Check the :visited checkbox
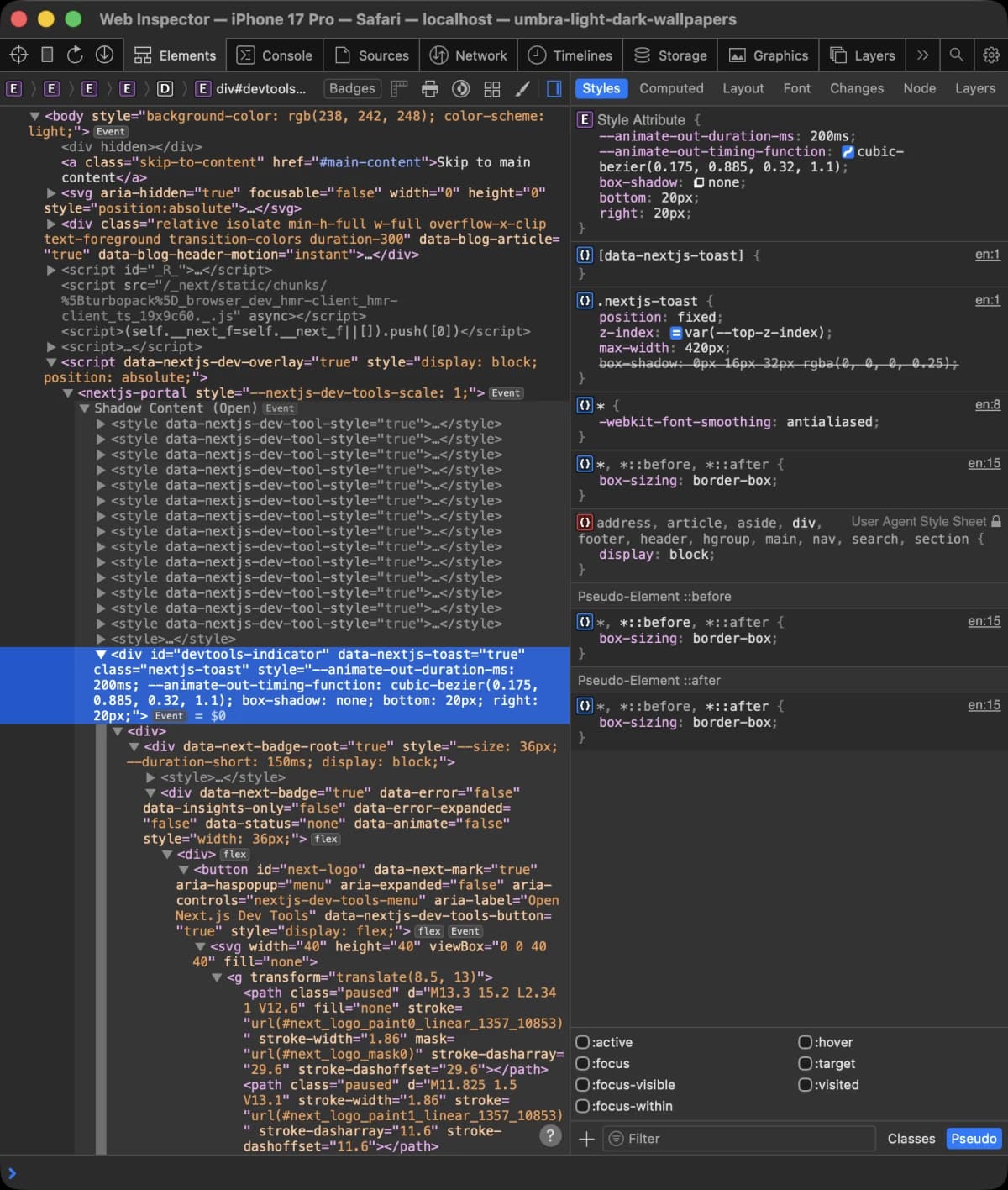The image size is (1008, 1190). click(x=805, y=1085)
